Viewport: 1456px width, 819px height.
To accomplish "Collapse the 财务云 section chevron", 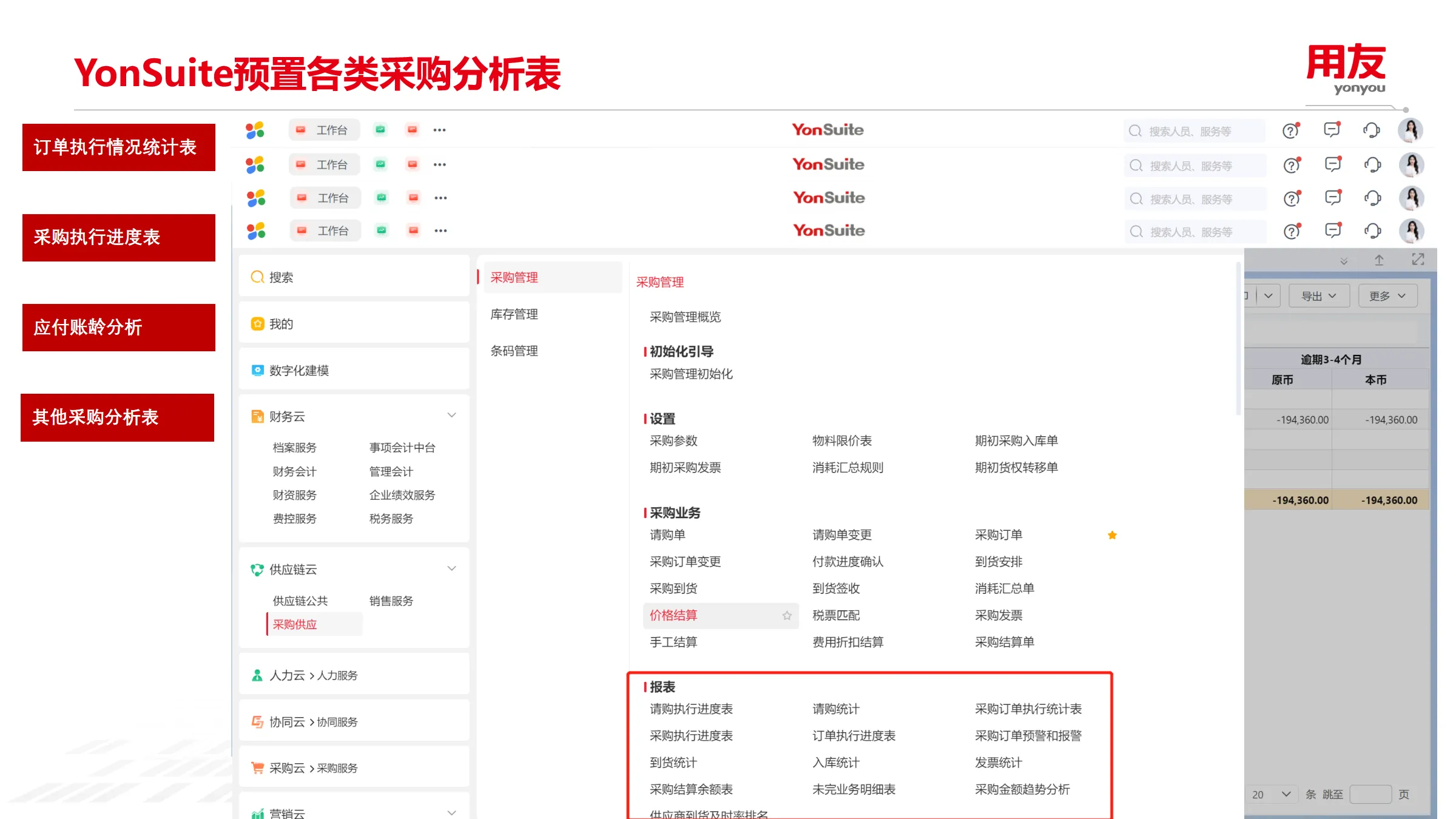I will (451, 416).
